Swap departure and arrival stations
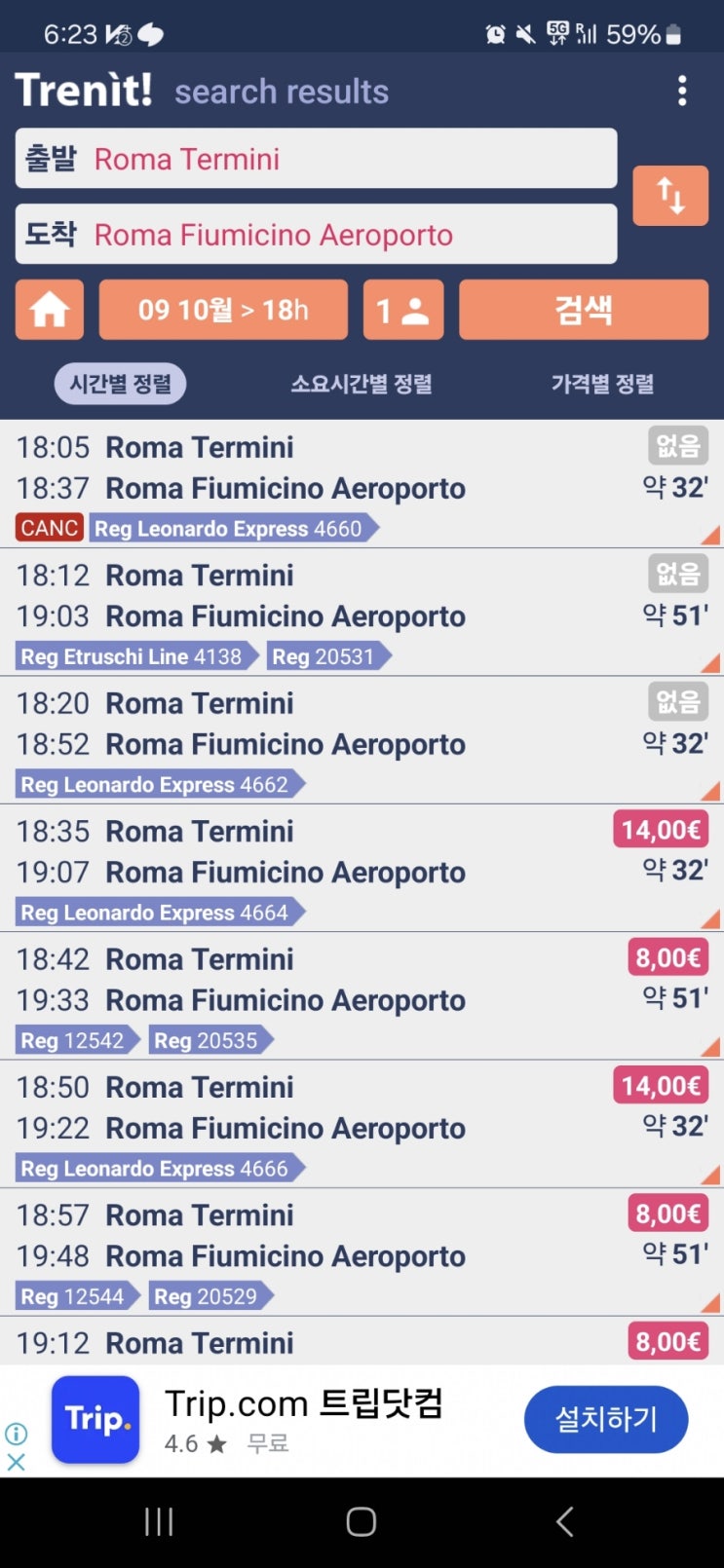This screenshot has height=1568, width=724. (670, 196)
